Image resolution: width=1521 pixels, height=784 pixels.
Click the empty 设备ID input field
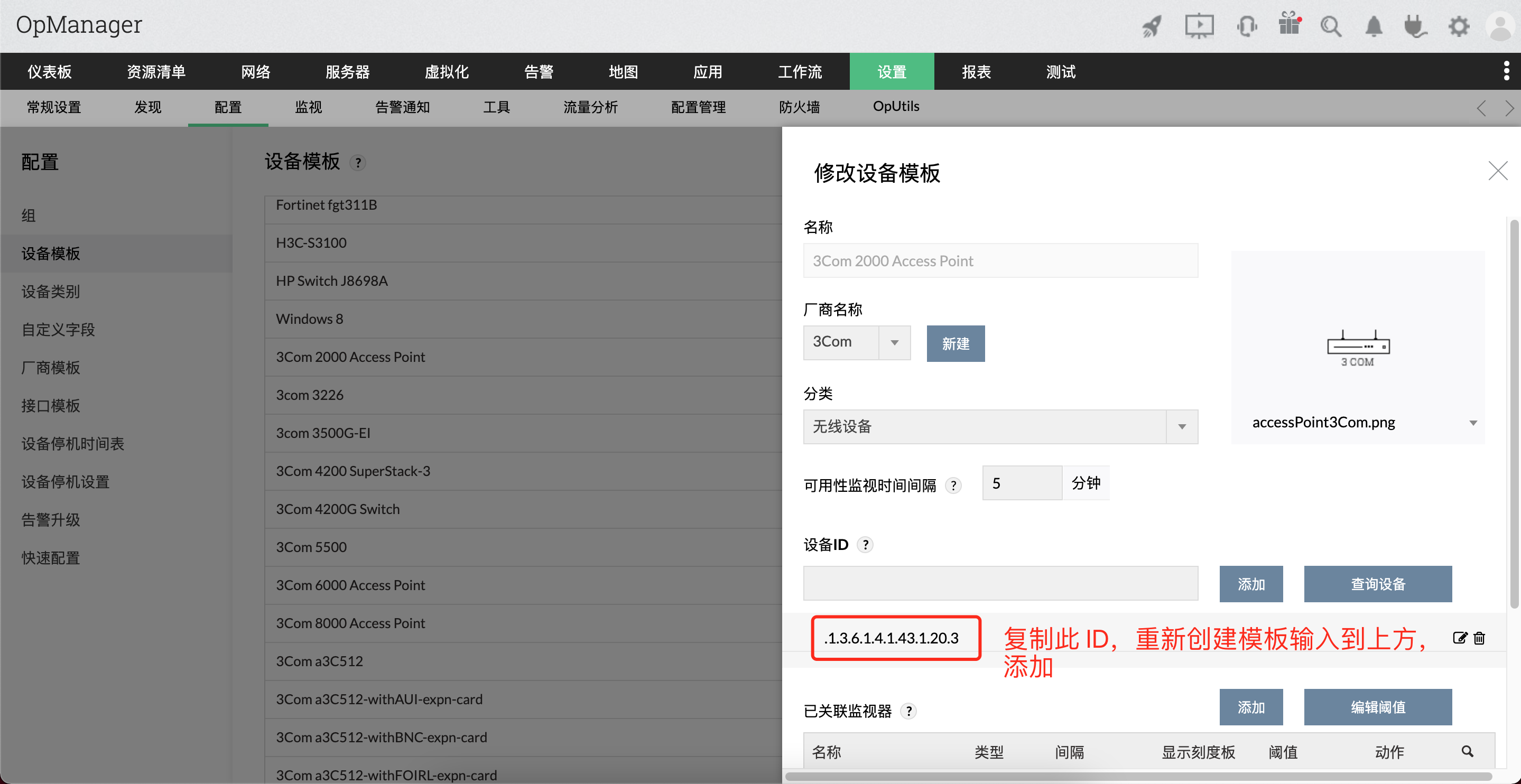(x=1000, y=583)
